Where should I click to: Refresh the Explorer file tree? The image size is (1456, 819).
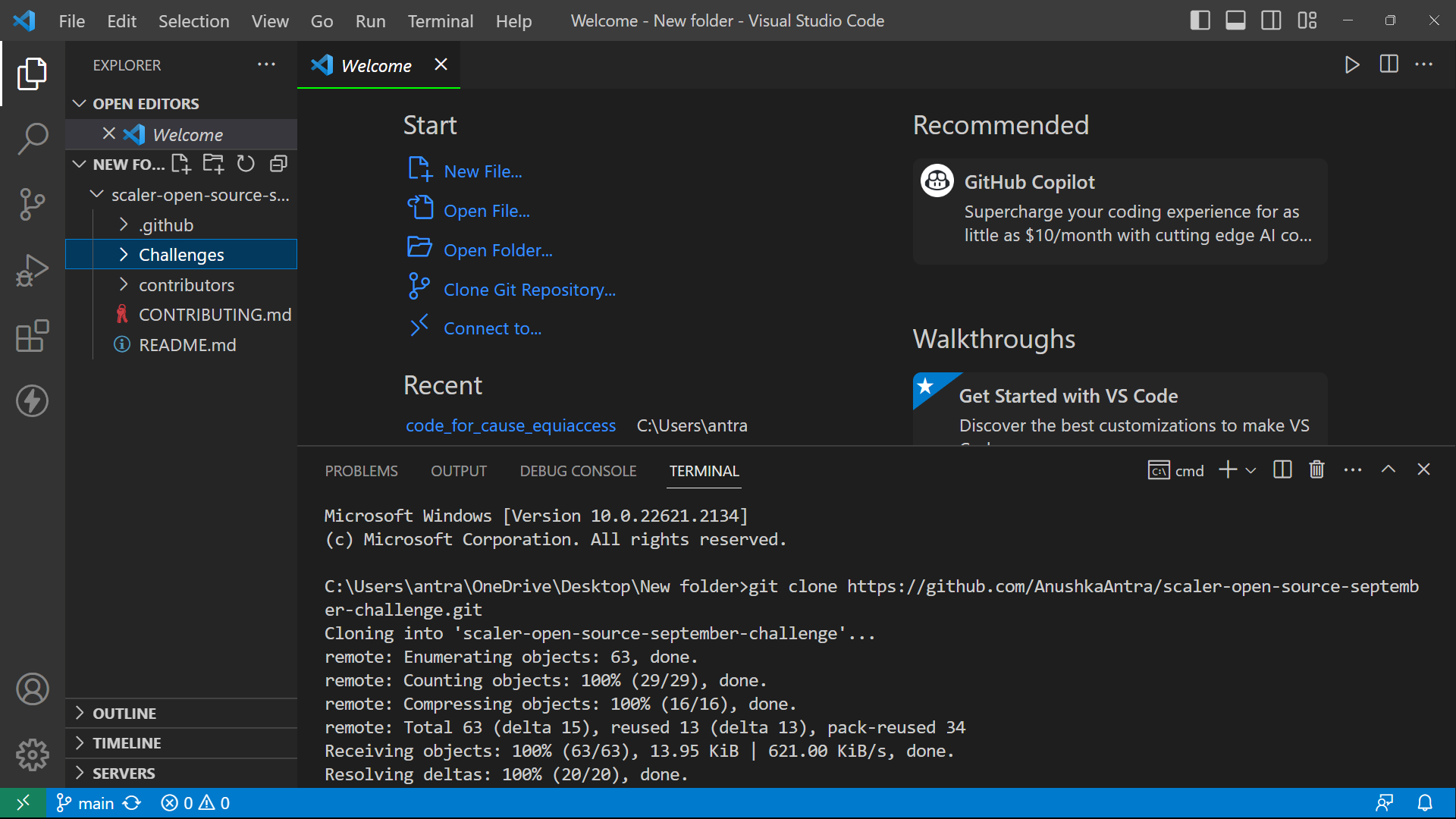[245, 163]
